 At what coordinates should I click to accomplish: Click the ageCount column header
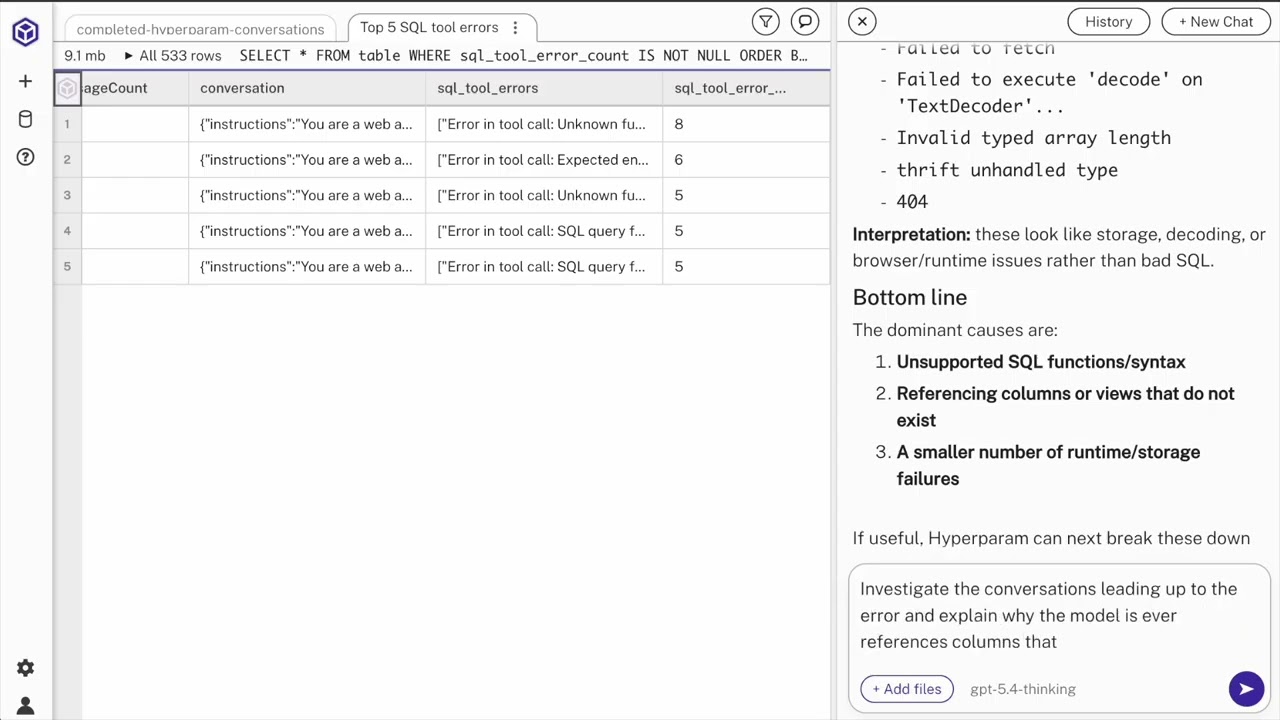[x=134, y=88]
